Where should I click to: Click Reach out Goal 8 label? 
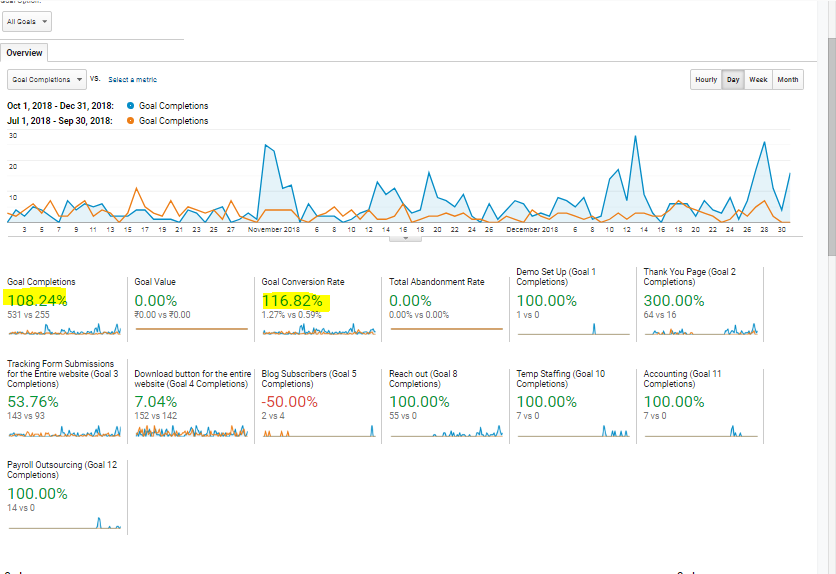(x=423, y=378)
